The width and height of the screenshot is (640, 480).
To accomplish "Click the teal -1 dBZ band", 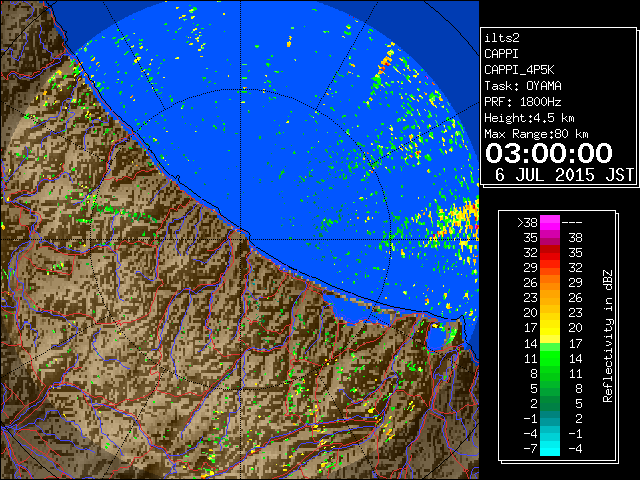I will tap(550, 418).
